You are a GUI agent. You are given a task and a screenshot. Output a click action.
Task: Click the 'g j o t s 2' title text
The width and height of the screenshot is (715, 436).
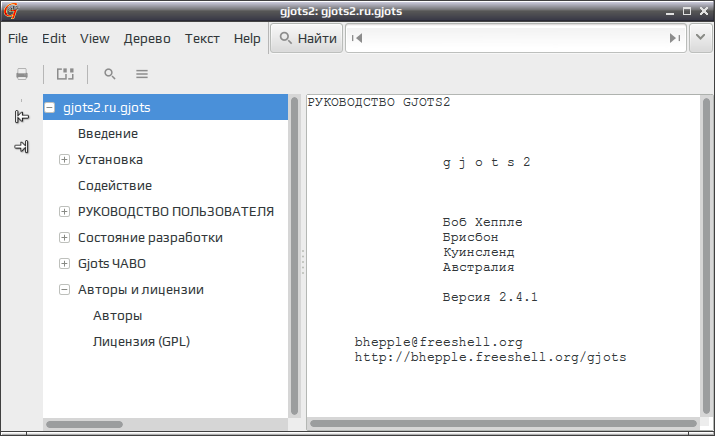(487, 162)
